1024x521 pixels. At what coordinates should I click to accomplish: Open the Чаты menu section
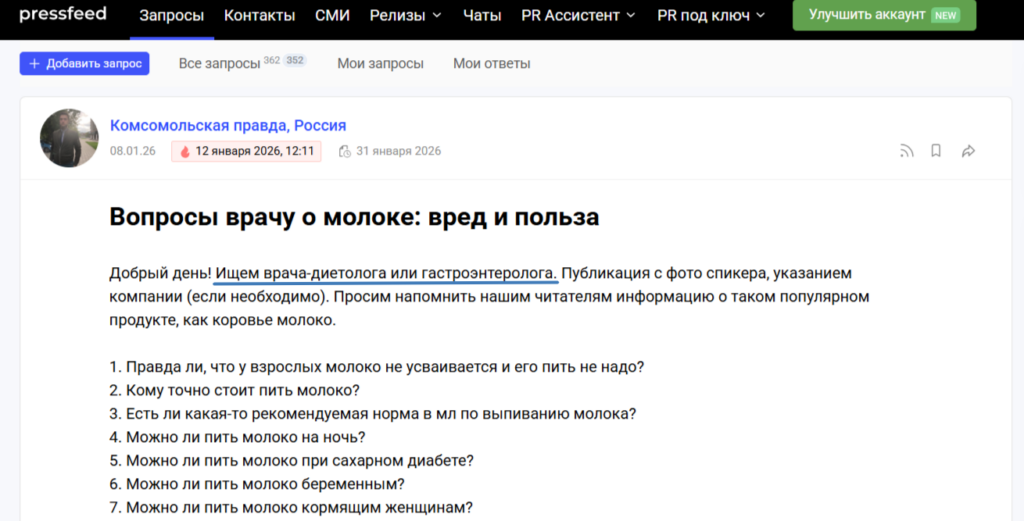click(482, 15)
